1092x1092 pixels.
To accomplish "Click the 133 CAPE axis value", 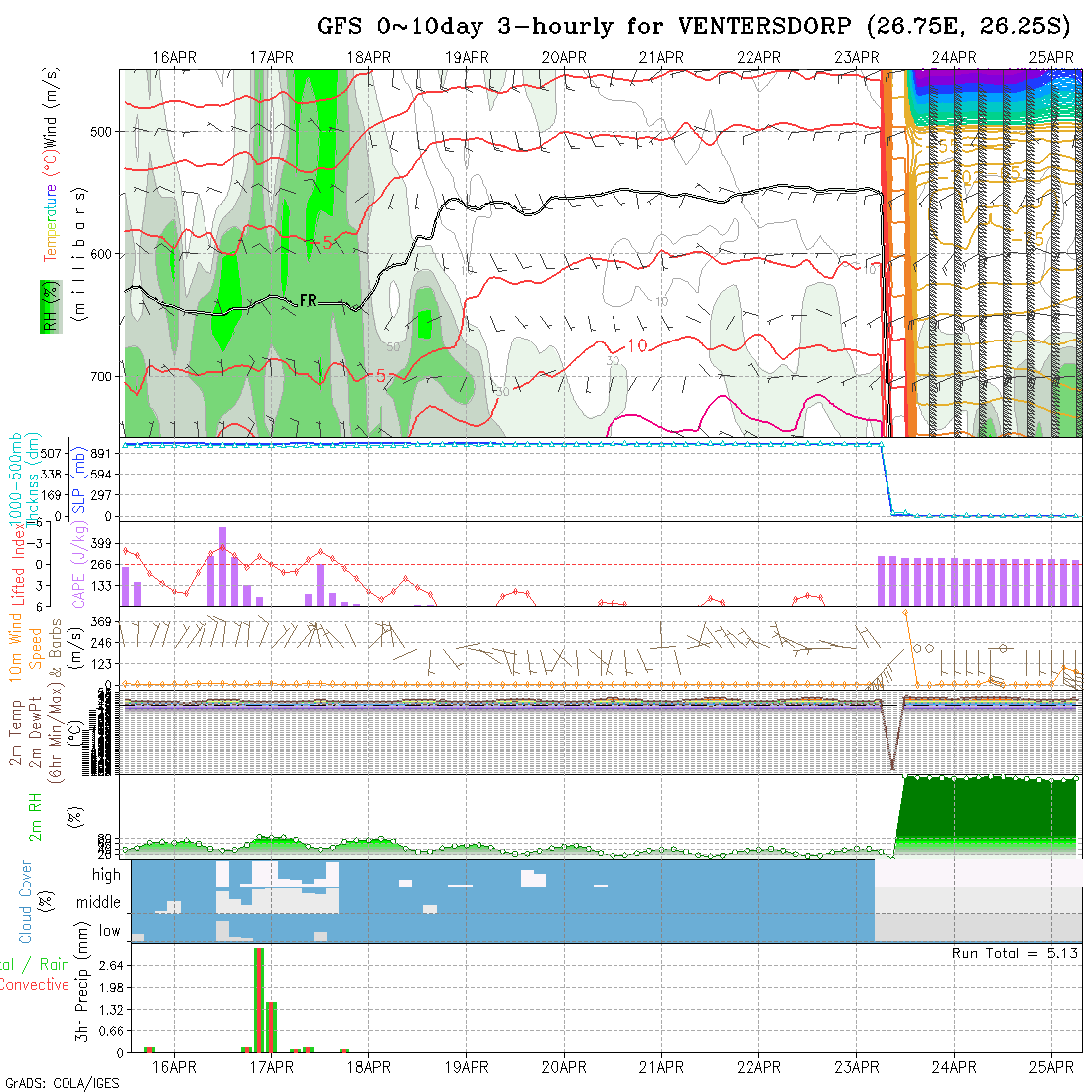I will pyautogui.click(x=101, y=586).
